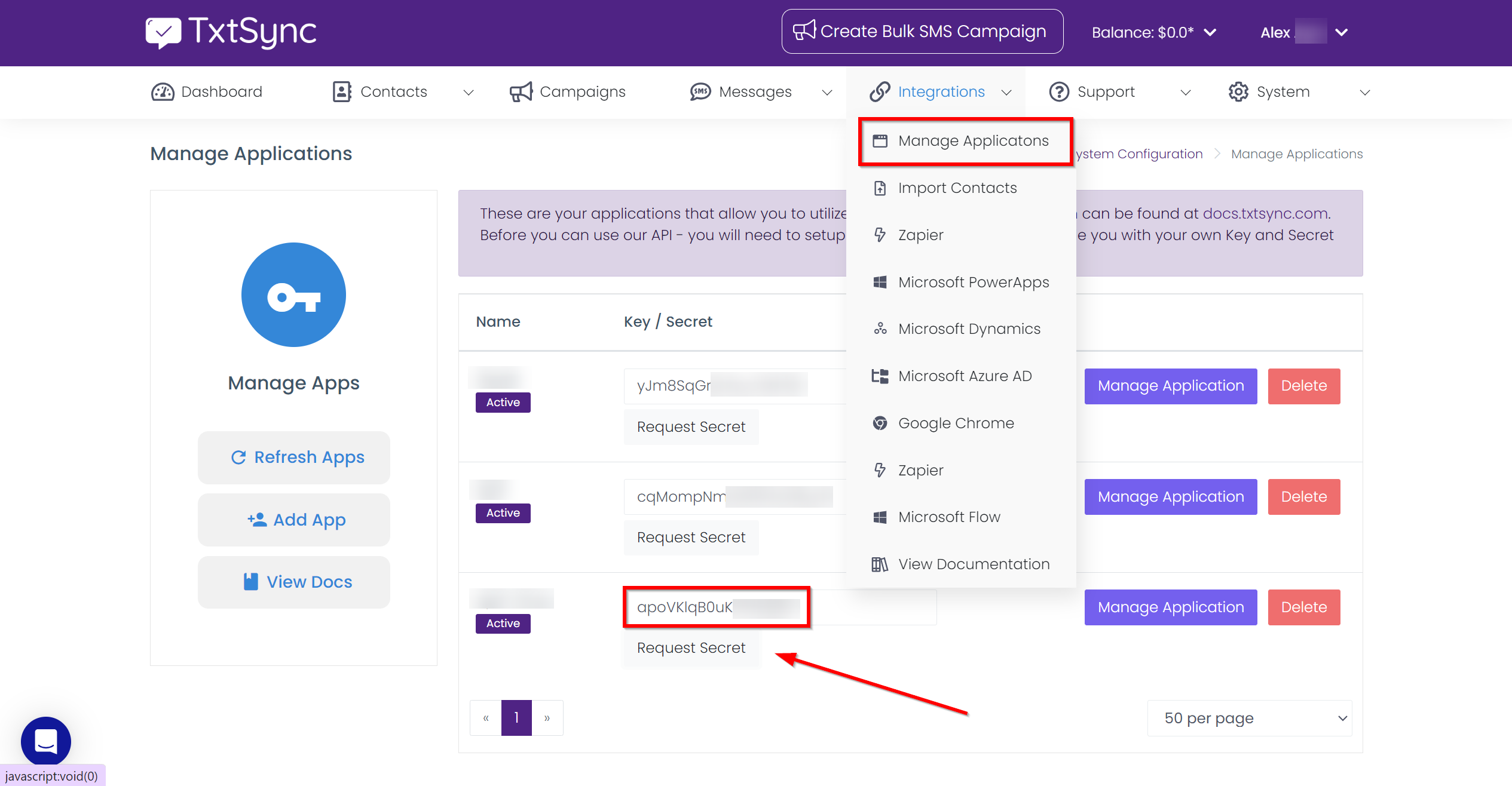Click the apoVKlqB0uK key field
Viewport: 1512px width, 786px height.
(x=780, y=607)
